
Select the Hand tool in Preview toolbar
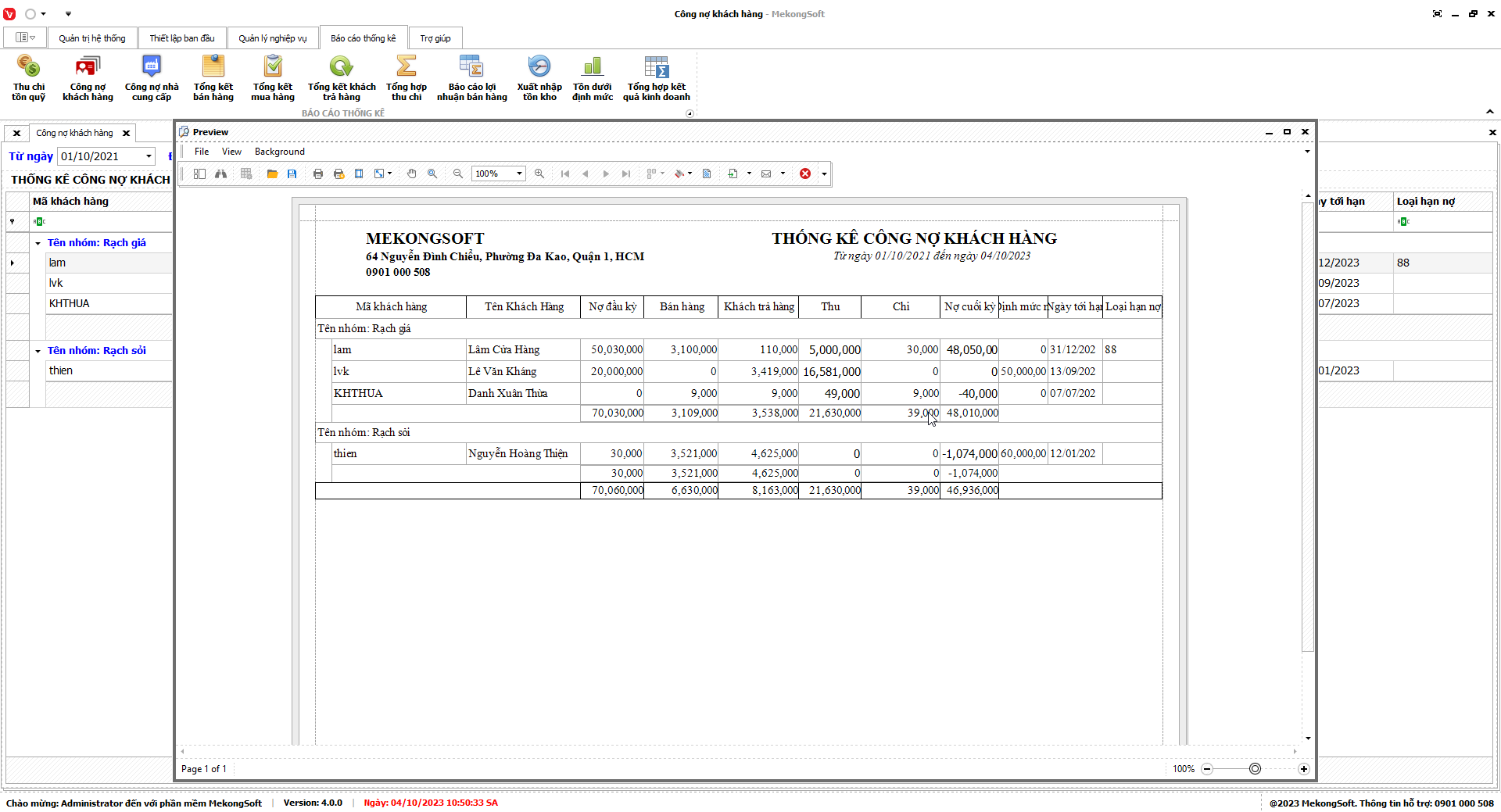[412, 173]
